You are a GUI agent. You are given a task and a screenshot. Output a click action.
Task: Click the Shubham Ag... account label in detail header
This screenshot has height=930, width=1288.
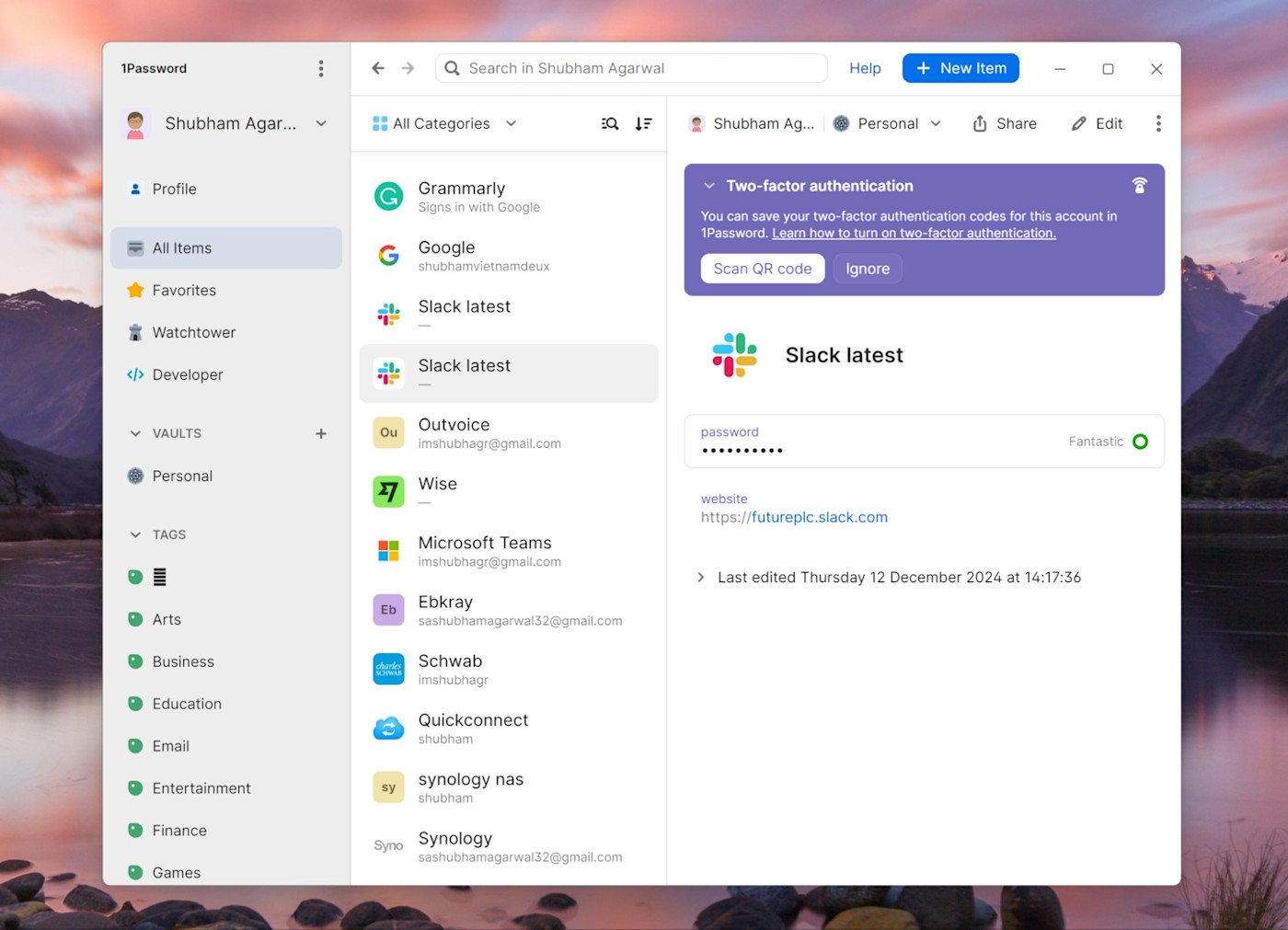(752, 123)
